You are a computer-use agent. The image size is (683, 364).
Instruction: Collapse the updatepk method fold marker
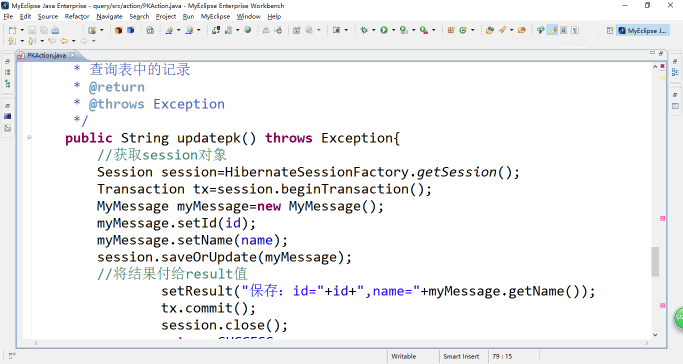pos(29,138)
